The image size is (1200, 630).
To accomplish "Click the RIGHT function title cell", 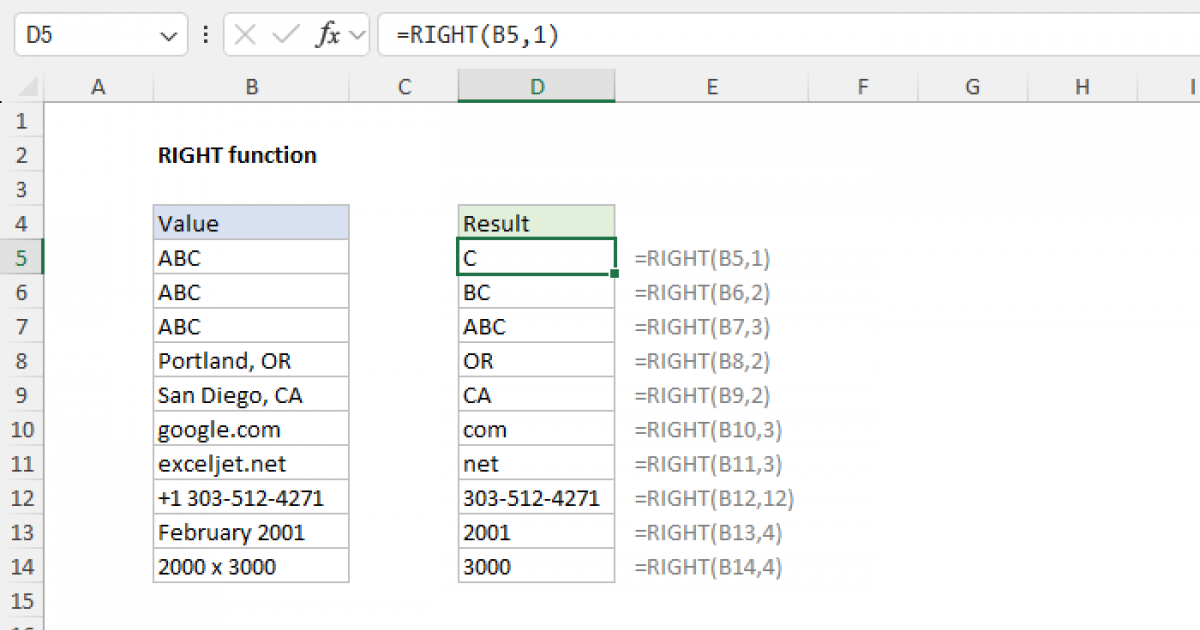I will click(238, 155).
